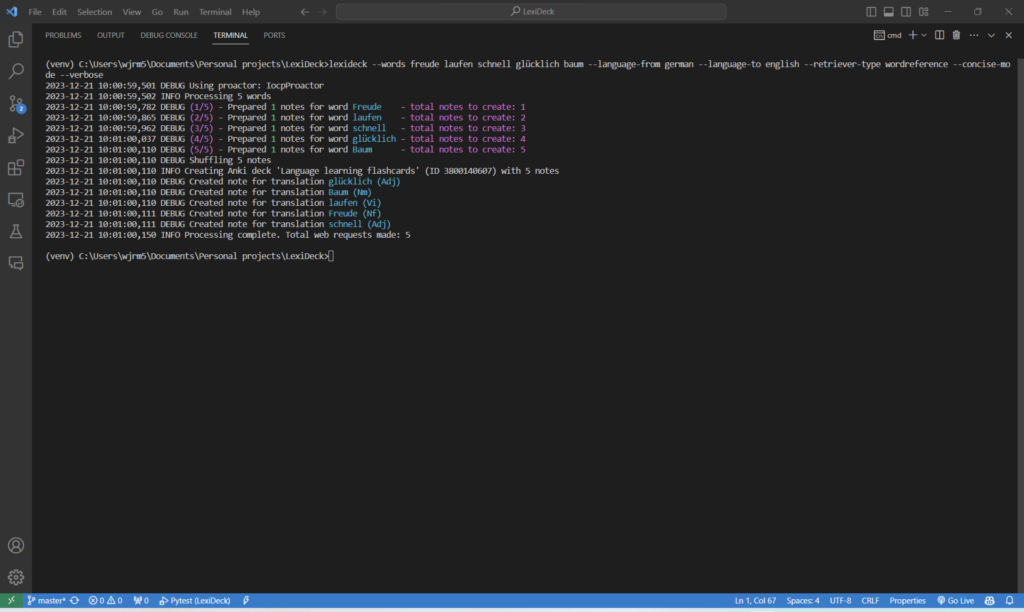Open the Search view in activity bar
The width and height of the screenshot is (1024, 612).
point(16,72)
